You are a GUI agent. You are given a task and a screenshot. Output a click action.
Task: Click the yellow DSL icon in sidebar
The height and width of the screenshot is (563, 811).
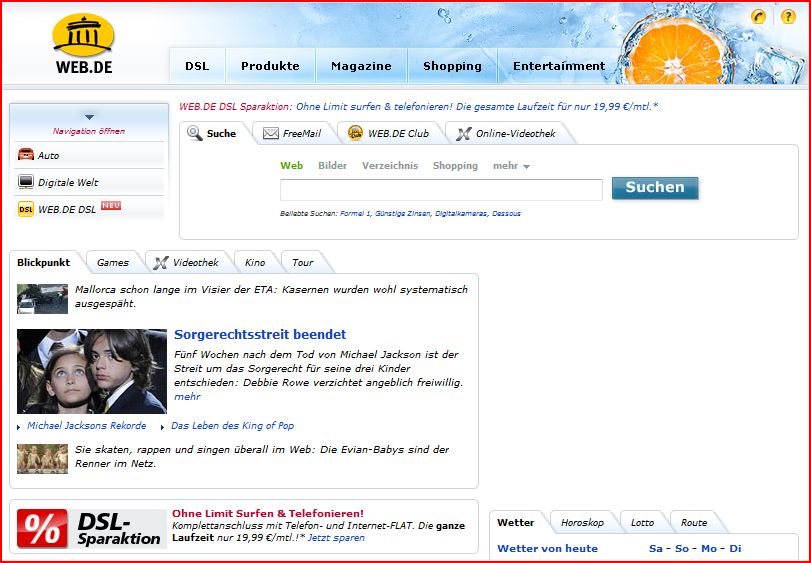(x=26, y=209)
